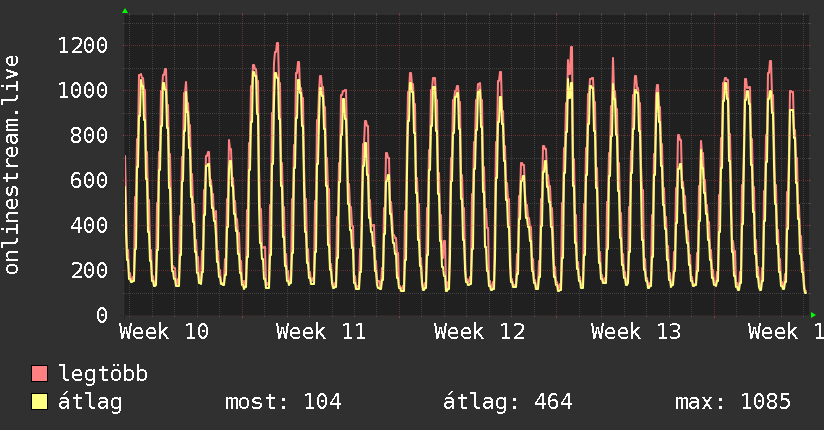
Task: Select the átlag legend label beside yellow swatch
Action: pos(90,402)
